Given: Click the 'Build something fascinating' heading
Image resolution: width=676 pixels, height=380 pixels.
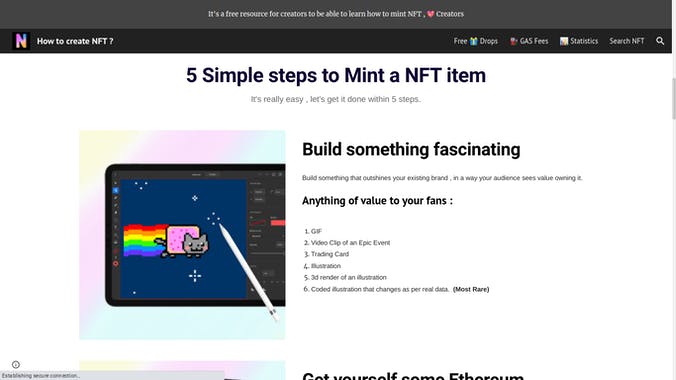Looking at the screenshot, I should [411, 150].
